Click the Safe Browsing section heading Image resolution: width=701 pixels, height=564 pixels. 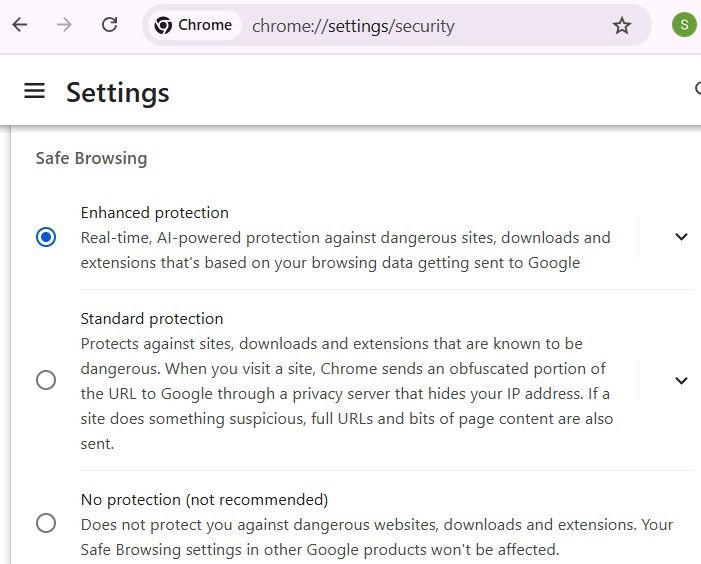pos(91,158)
